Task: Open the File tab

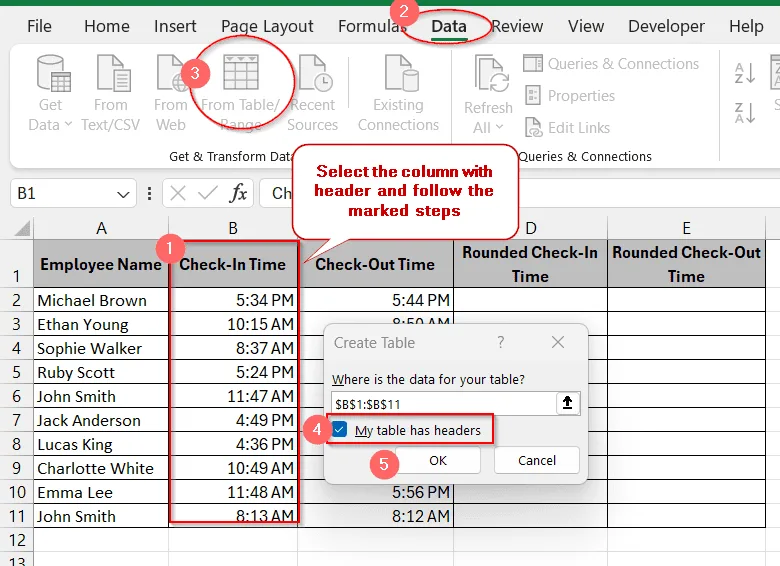Action: (39, 26)
